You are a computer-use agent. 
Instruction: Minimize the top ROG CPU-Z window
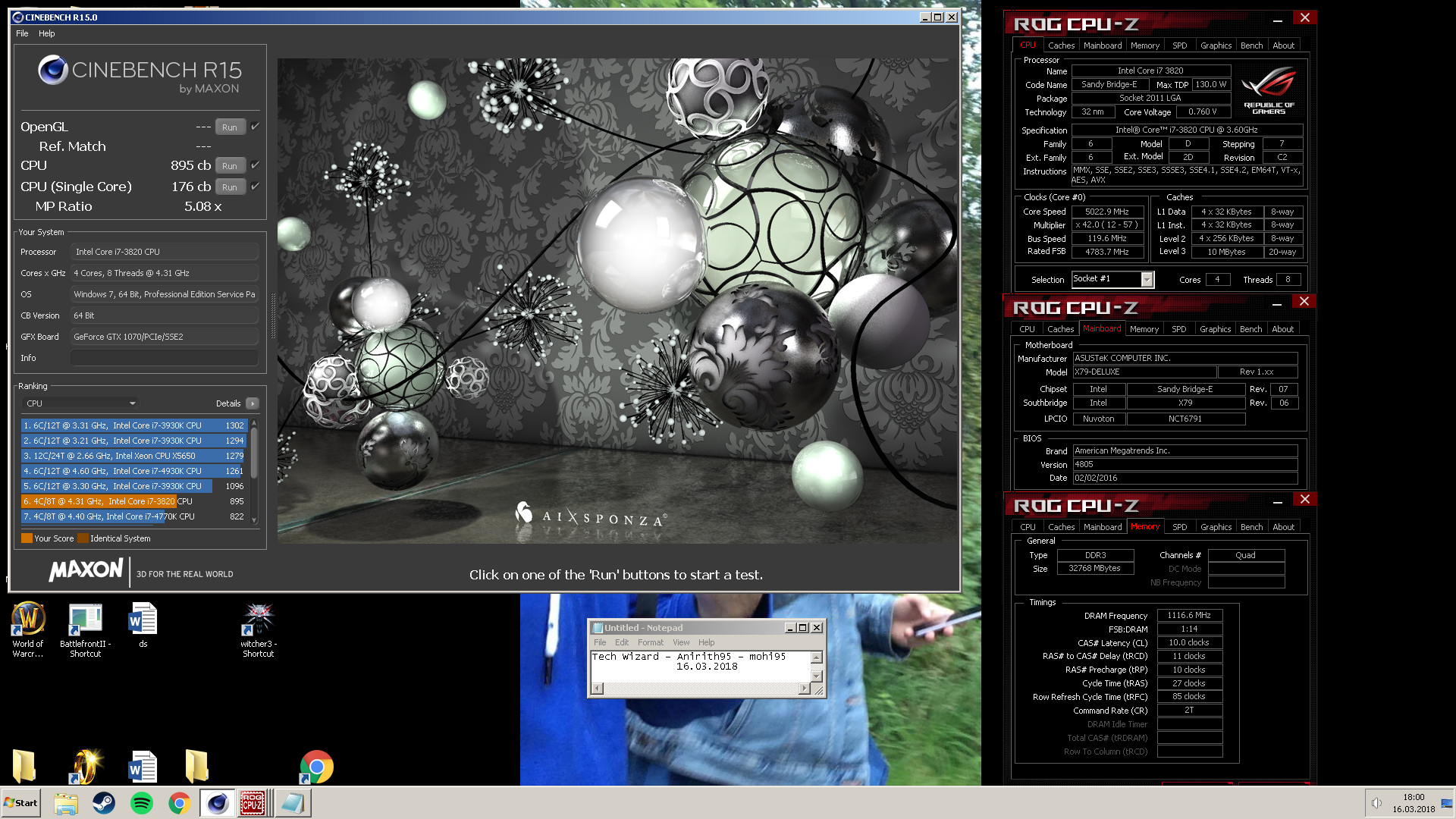point(1278,20)
